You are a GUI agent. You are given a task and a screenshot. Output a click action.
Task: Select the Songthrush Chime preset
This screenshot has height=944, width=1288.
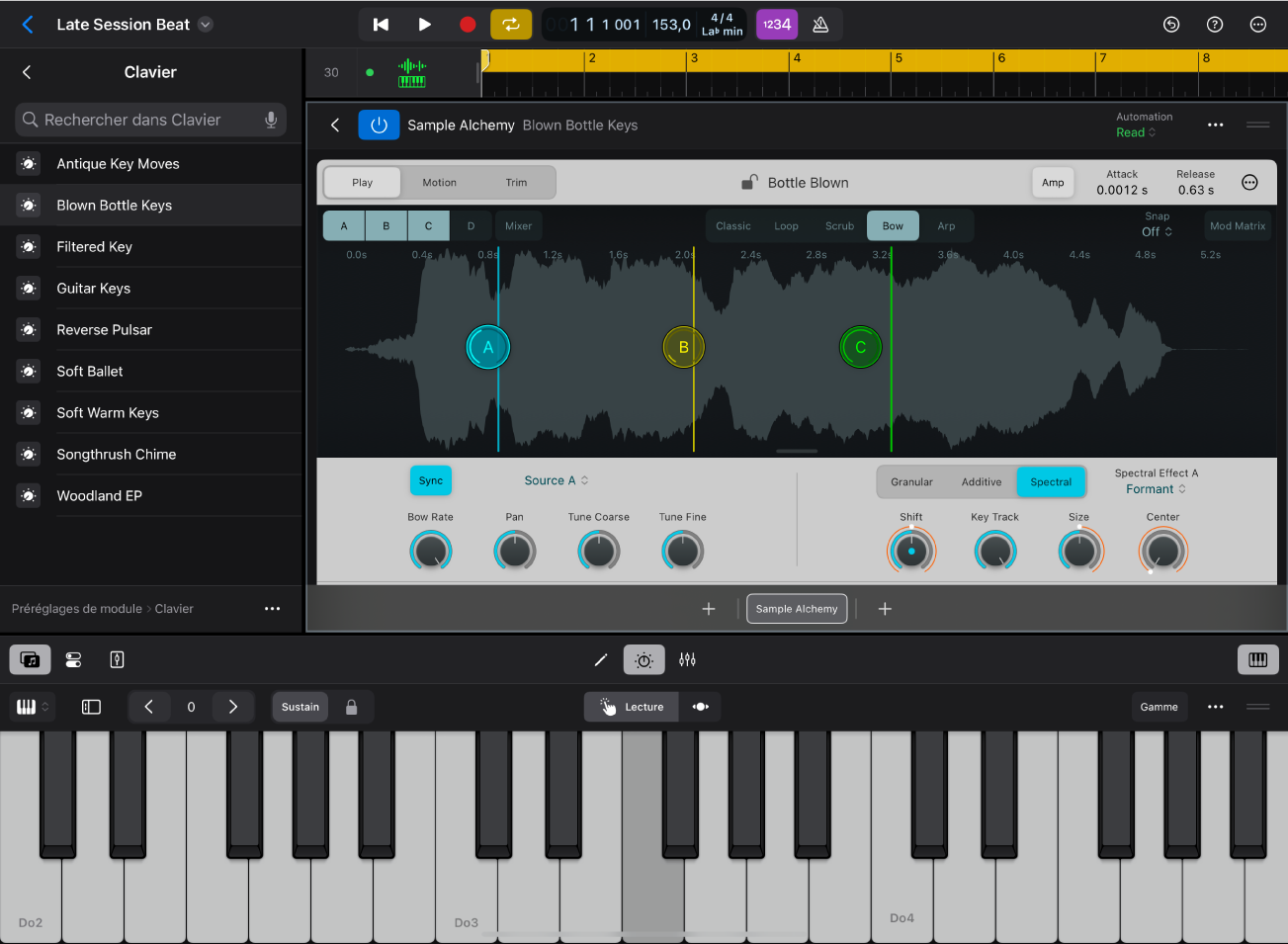click(x=150, y=455)
